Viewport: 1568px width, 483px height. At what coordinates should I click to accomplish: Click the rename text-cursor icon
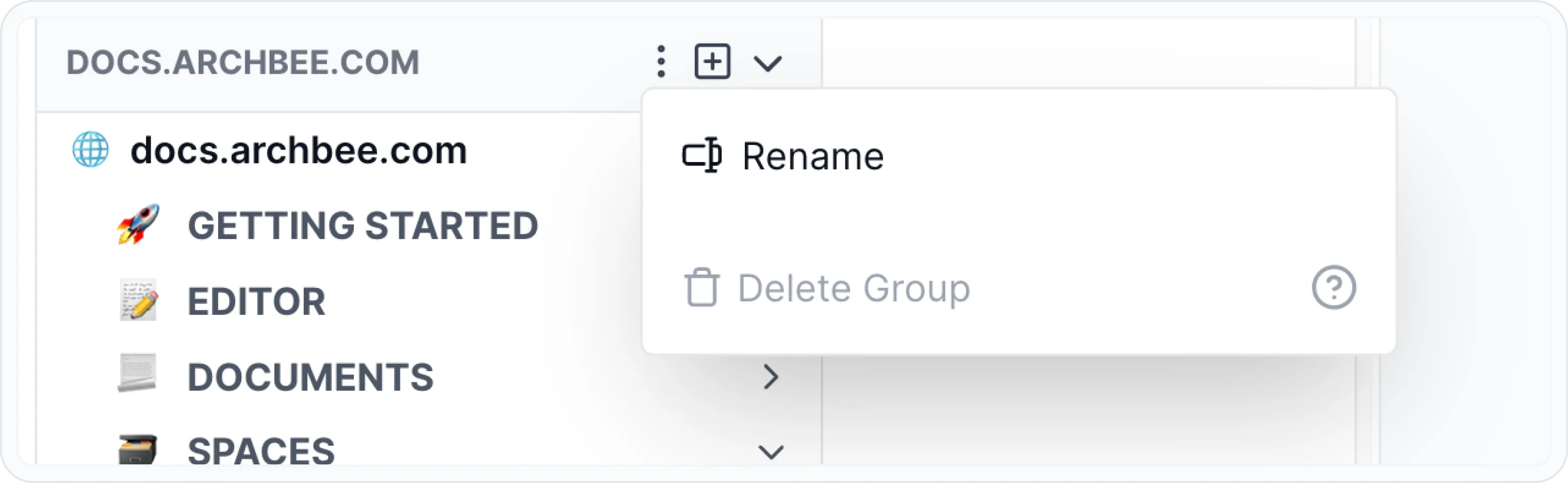(x=702, y=156)
